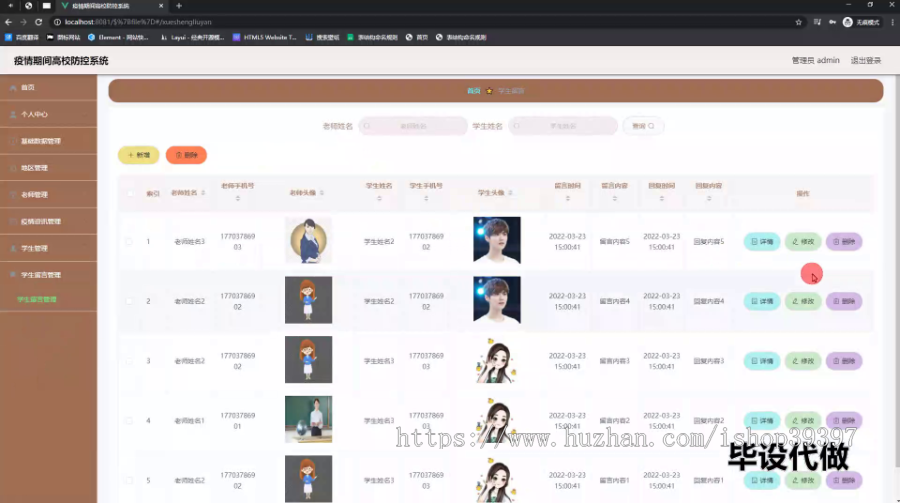Click the 回复内容4 cell in row 2
Image resolution: width=900 pixels, height=503 pixels.
[709, 301]
